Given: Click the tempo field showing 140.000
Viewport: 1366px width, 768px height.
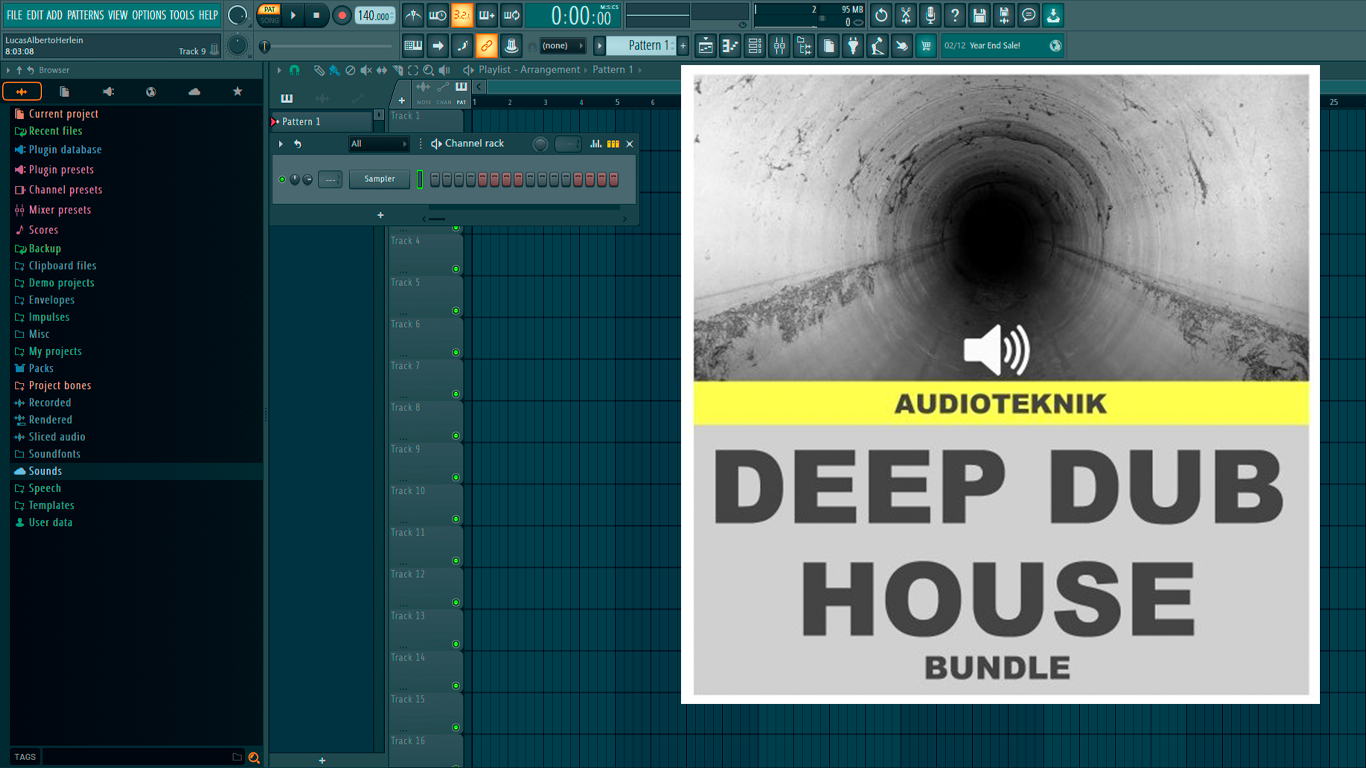Looking at the screenshot, I should 374,15.
